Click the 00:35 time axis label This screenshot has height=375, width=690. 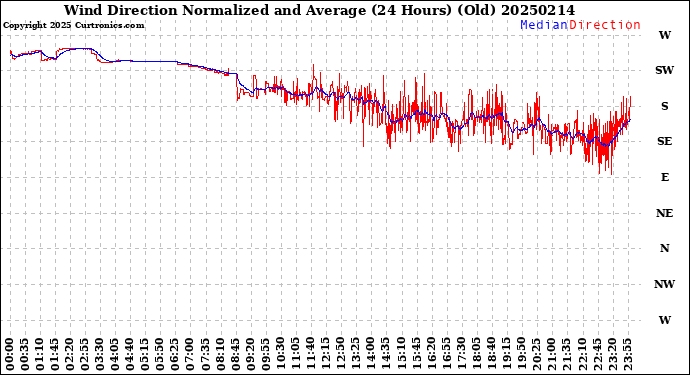25,355
